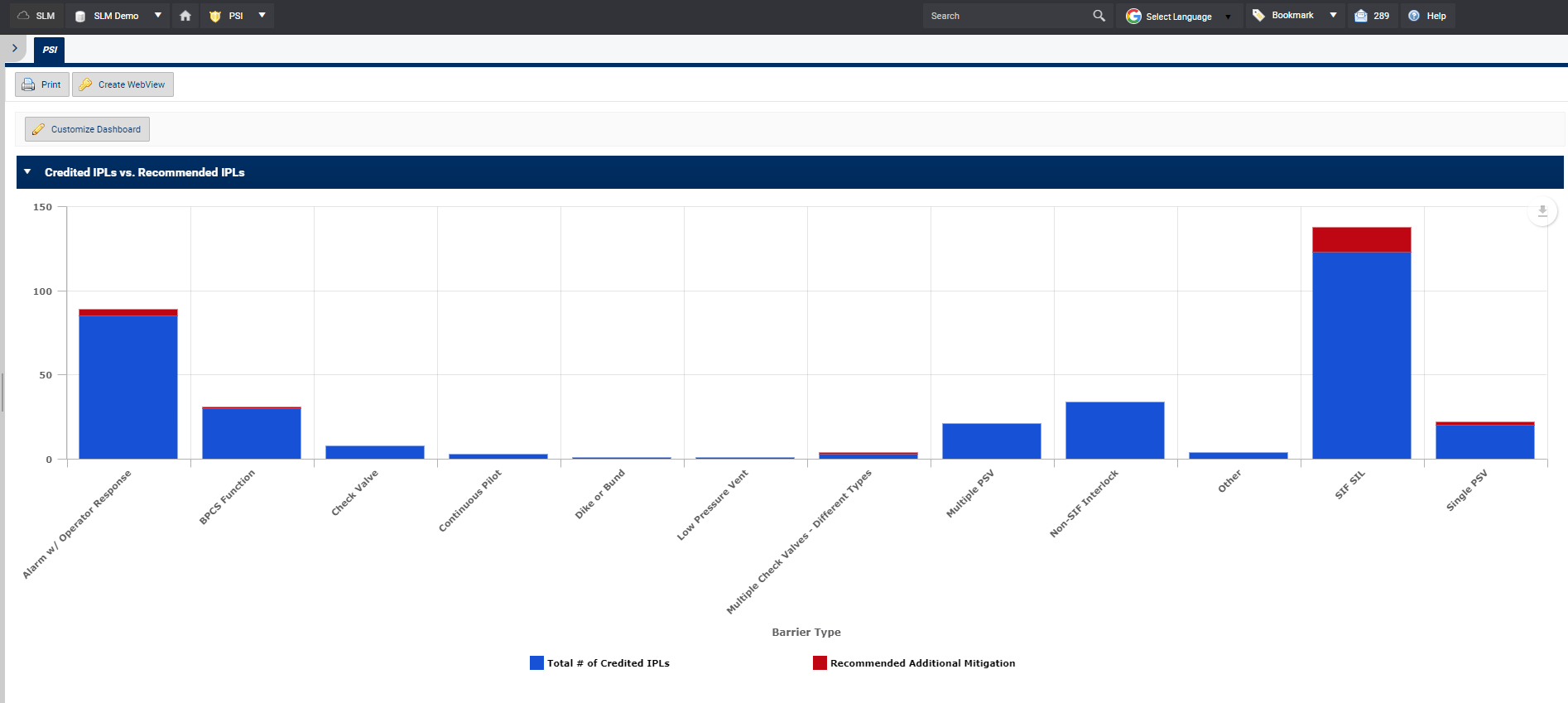1568x703 pixels.
Task: Open the inbox notifications icon showing 289
Action: point(1361,16)
